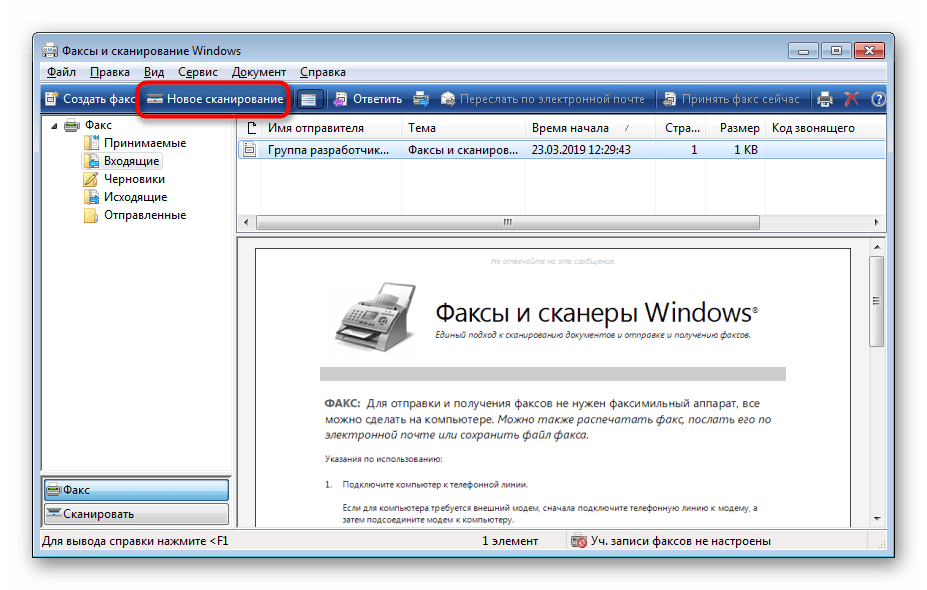
Task: Open the Документ menu
Action: (x=258, y=72)
